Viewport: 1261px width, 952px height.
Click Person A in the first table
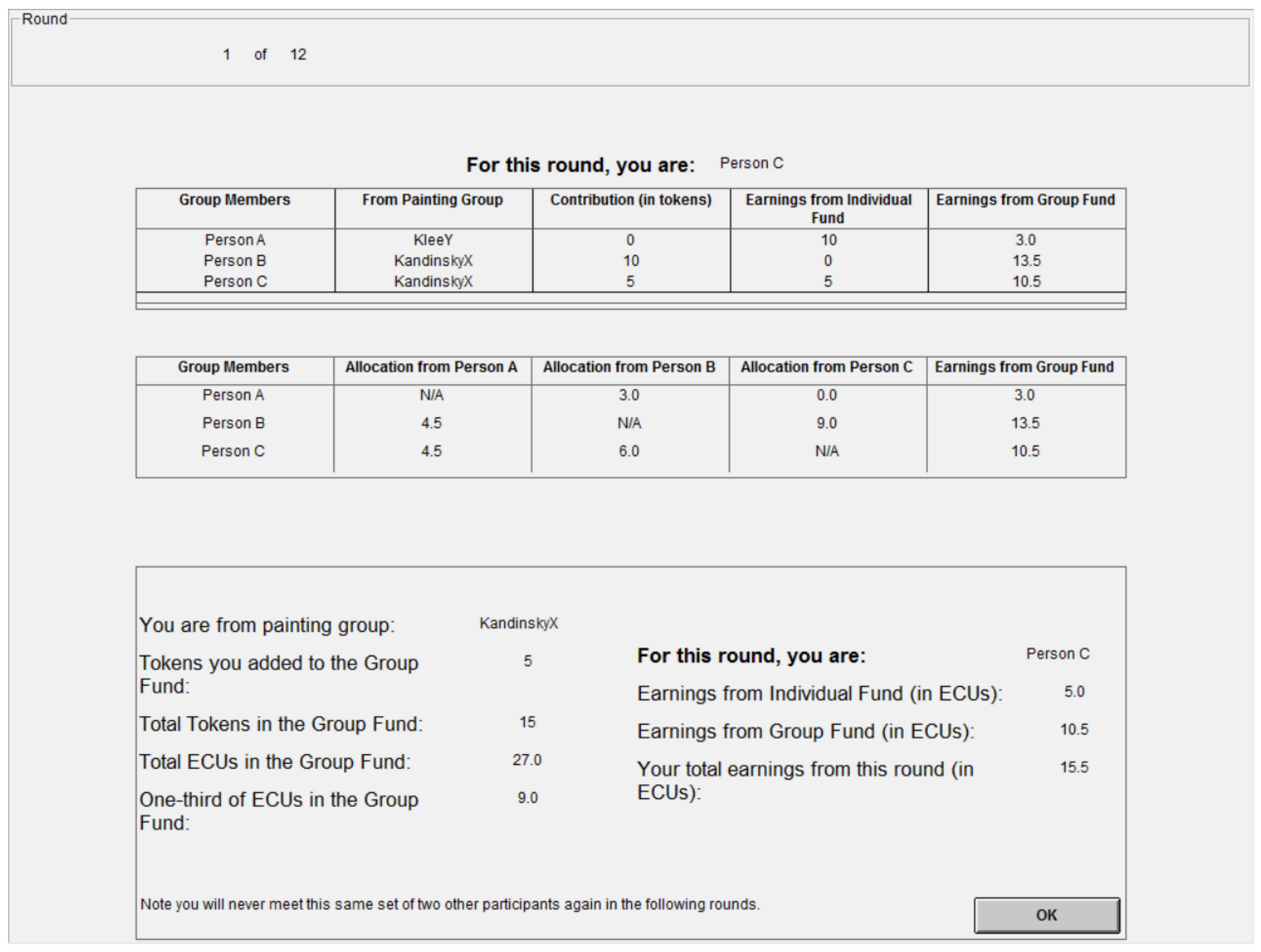coord(235,240)
